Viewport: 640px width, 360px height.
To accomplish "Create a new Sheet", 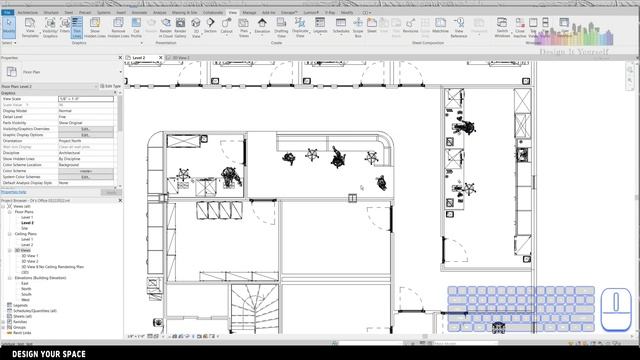I will pos(372,25).
